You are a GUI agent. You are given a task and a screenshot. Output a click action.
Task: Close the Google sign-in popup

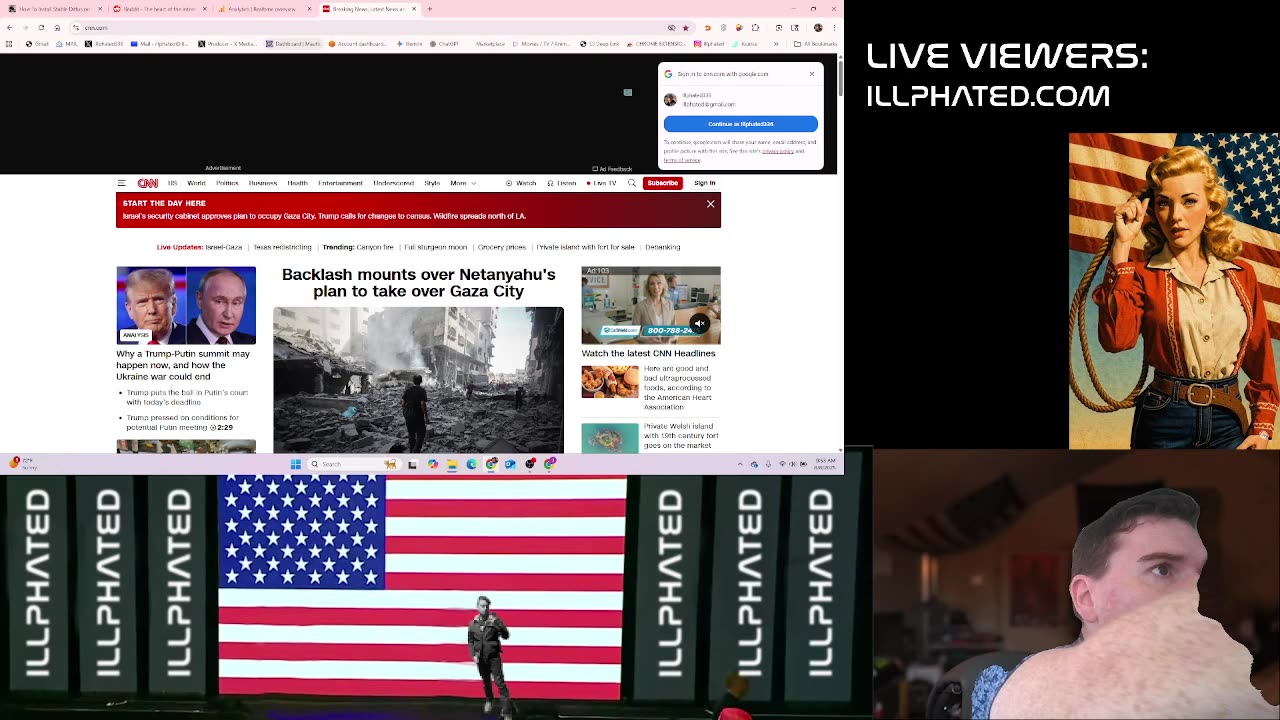(x=811, y=74)
